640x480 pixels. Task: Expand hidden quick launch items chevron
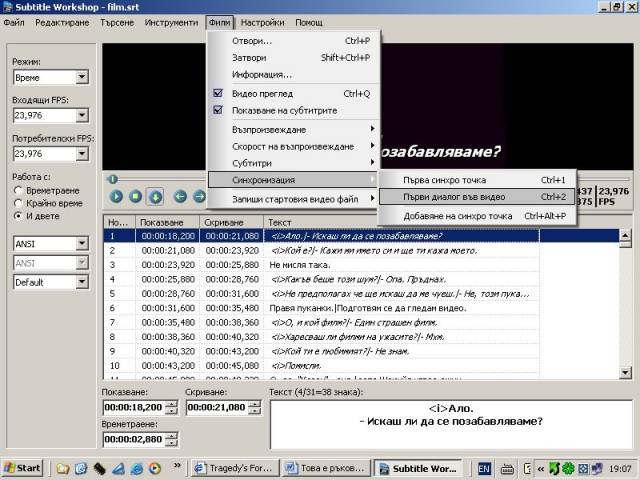pyautogui.click(x=177, y=465)
